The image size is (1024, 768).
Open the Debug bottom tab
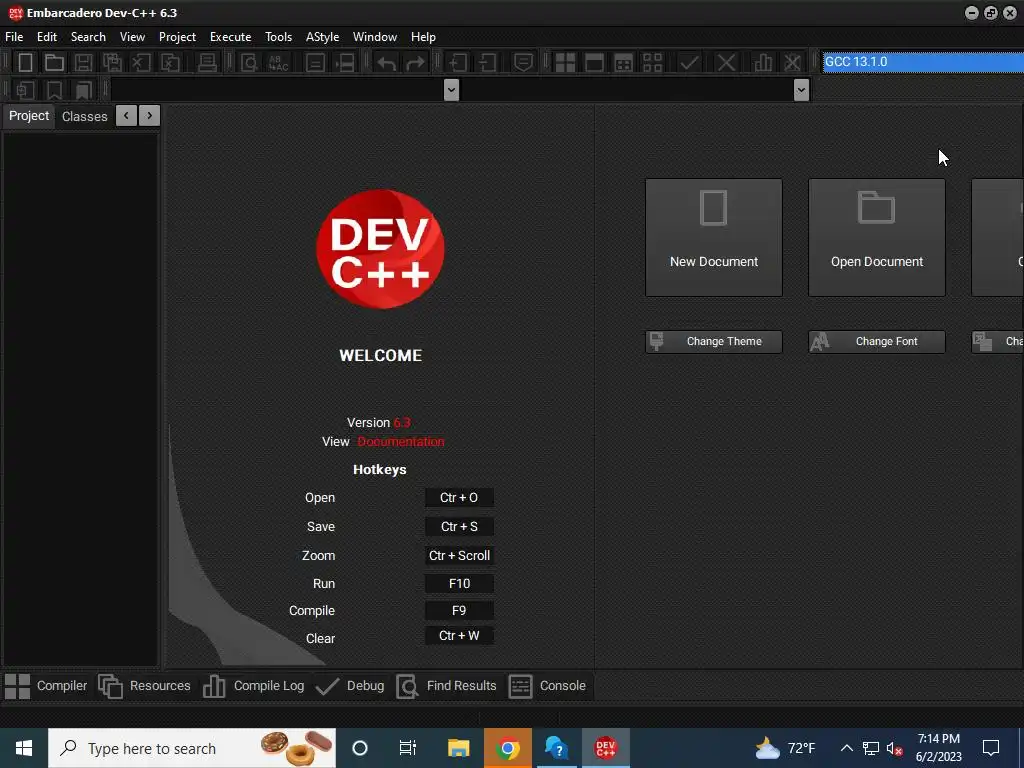point(350,686)
